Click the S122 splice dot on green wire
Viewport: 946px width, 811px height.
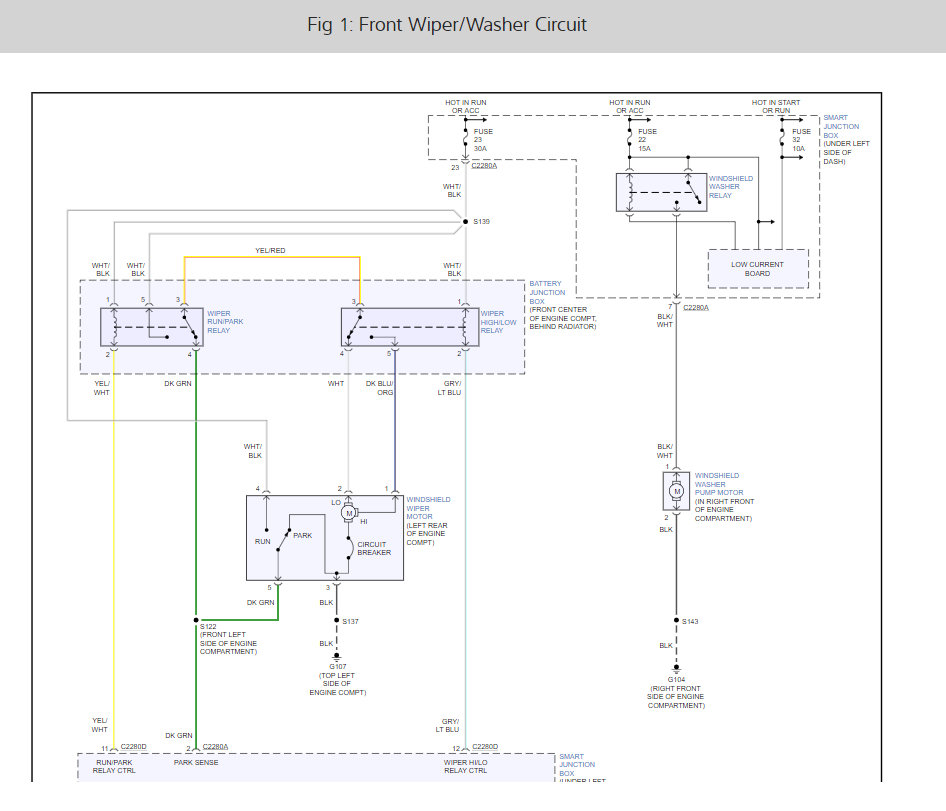coord(195,621)
